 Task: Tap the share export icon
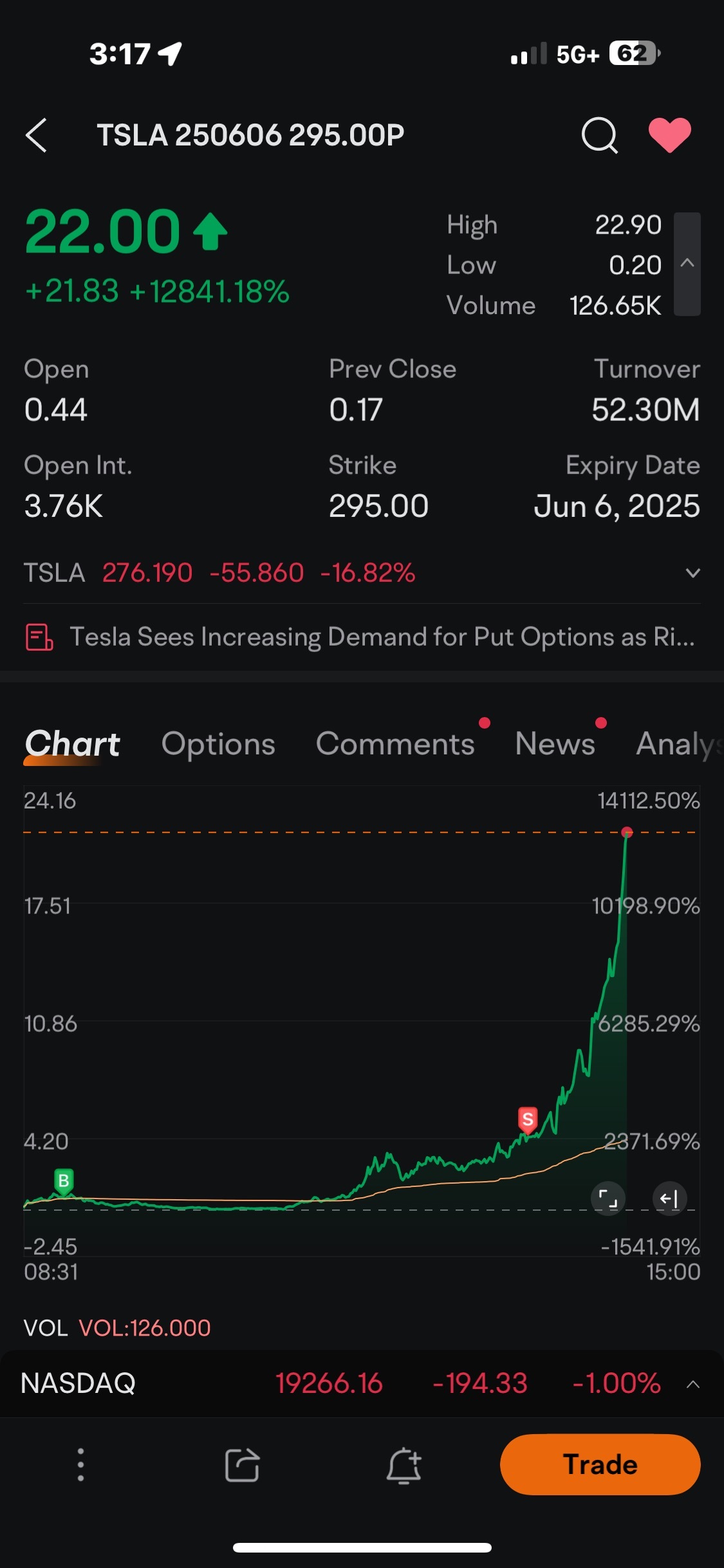[x=242, y=1465]
